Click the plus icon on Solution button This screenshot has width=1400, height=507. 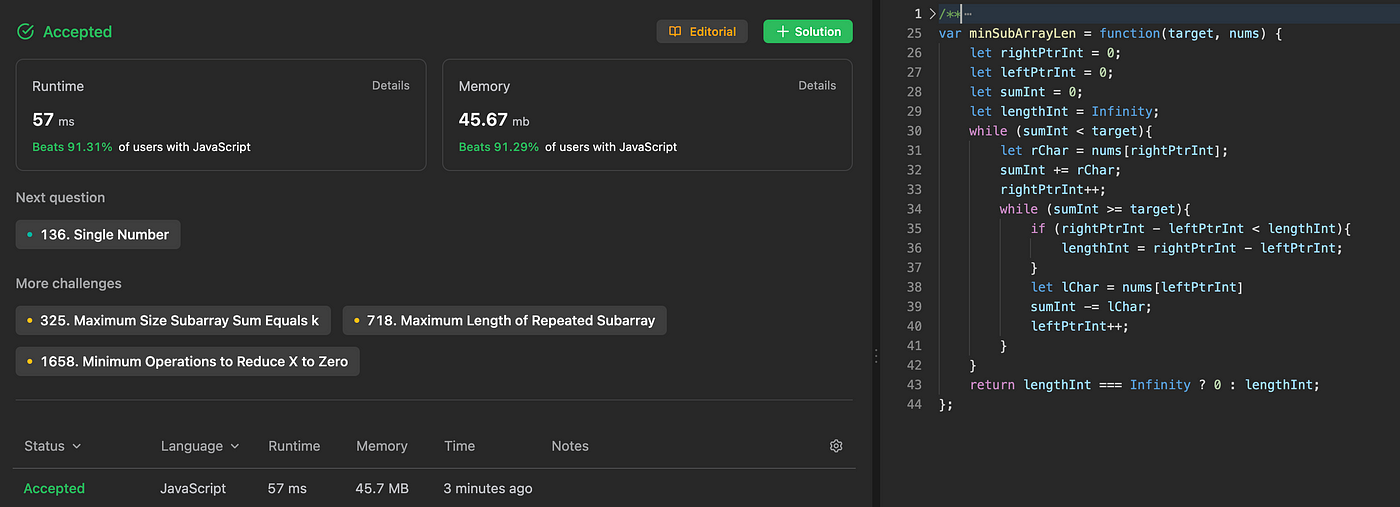coord(782,32)
